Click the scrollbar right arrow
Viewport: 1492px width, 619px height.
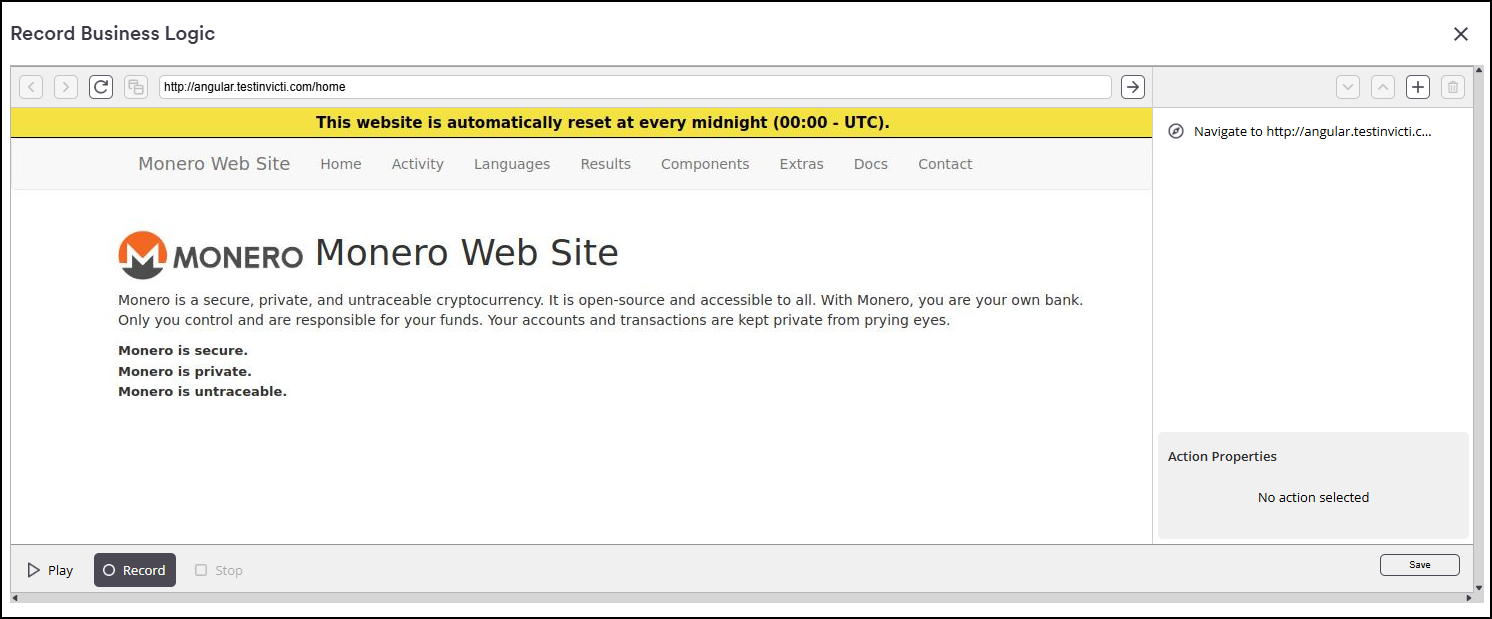[x=1468, y=598]
